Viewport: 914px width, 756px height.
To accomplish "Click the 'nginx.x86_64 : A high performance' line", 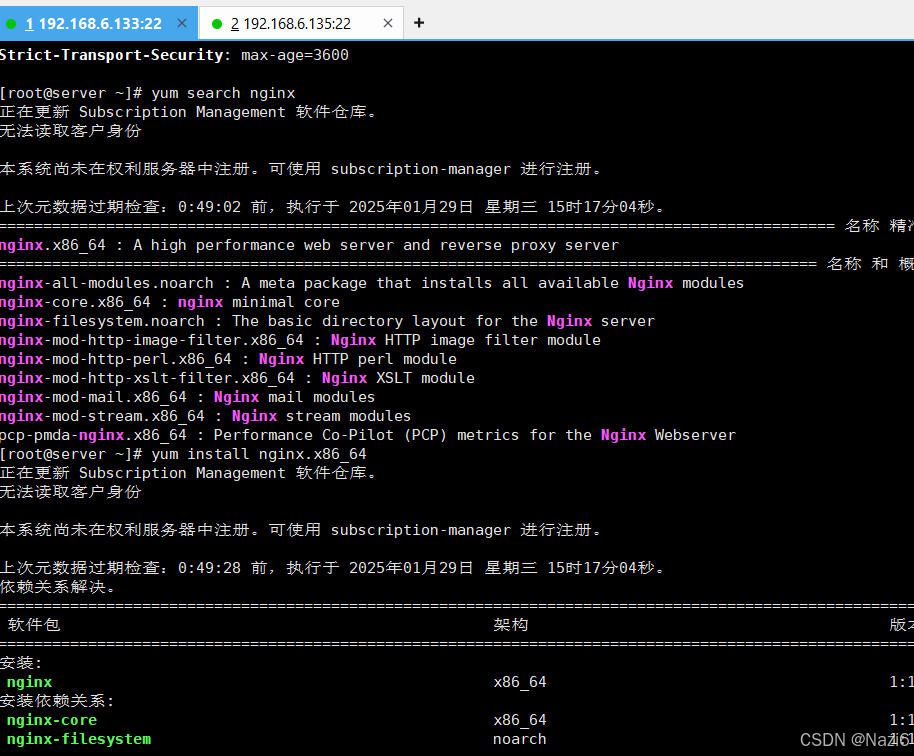I will 309,245.
